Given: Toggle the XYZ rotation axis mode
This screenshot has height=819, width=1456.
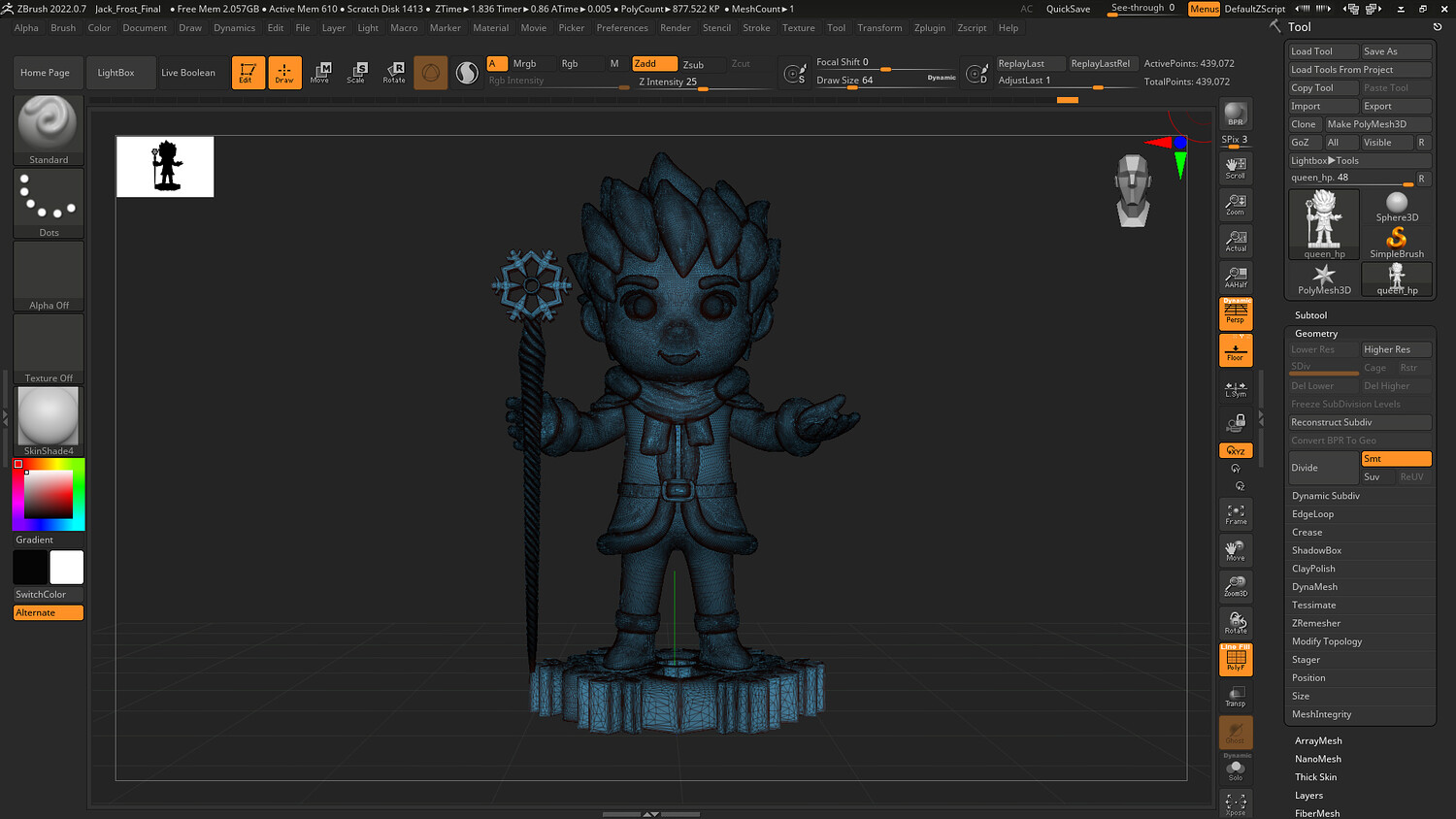Looking at the screenshot, I should (1236, 450).
